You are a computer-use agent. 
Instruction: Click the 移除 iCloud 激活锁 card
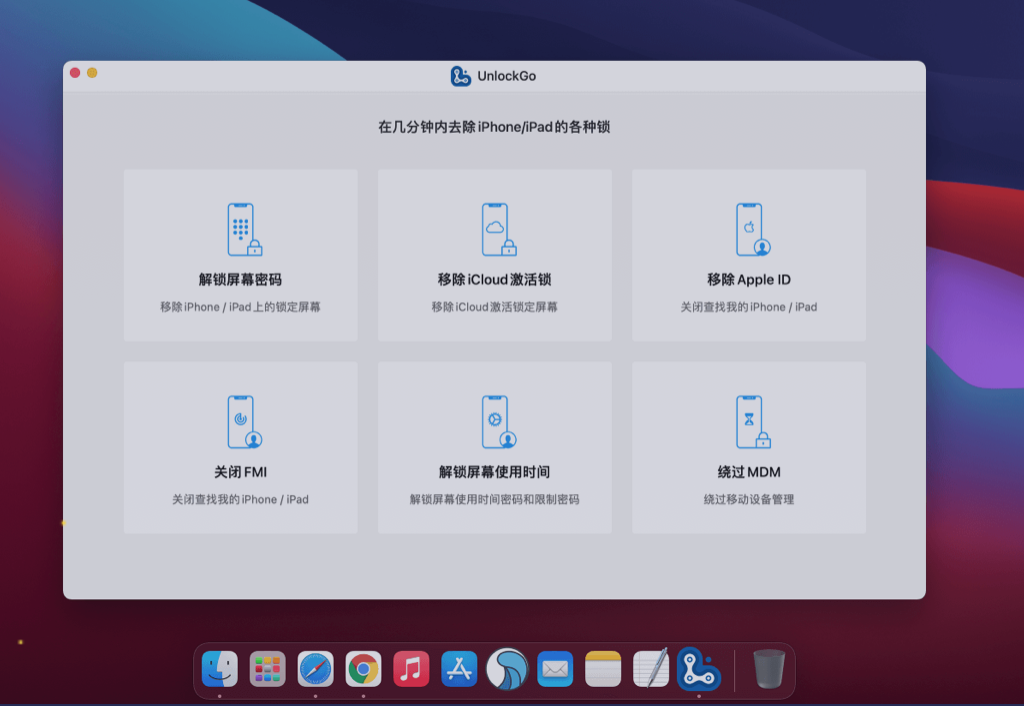coord(494,255)
